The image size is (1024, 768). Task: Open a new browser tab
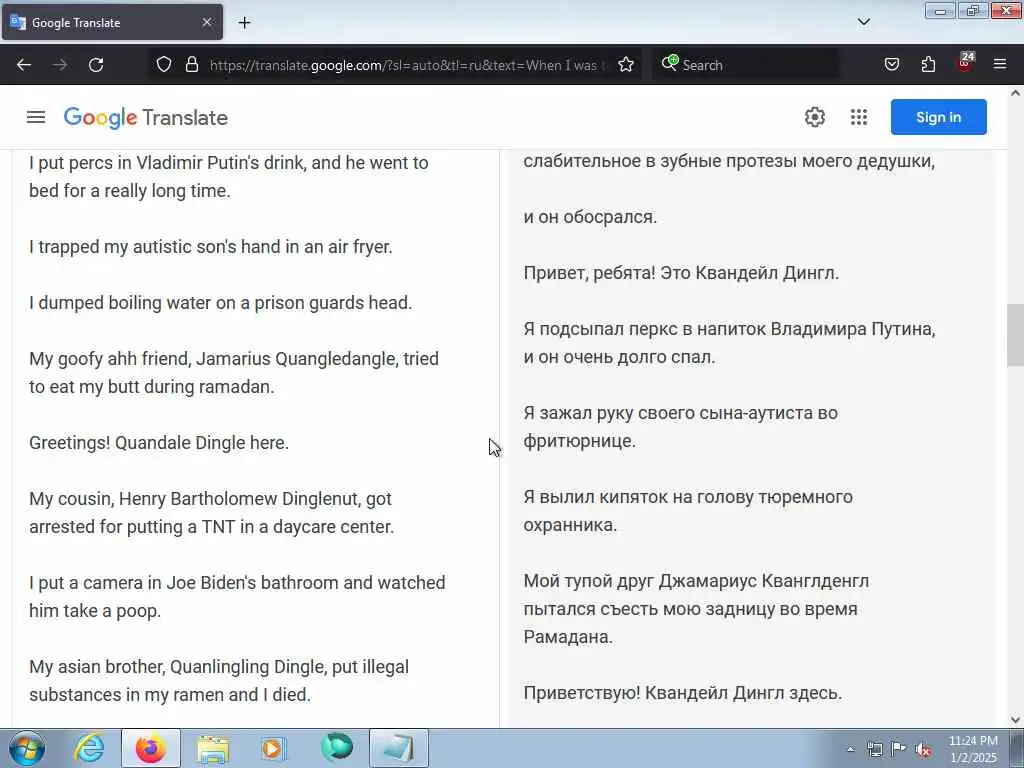(244, 23)
